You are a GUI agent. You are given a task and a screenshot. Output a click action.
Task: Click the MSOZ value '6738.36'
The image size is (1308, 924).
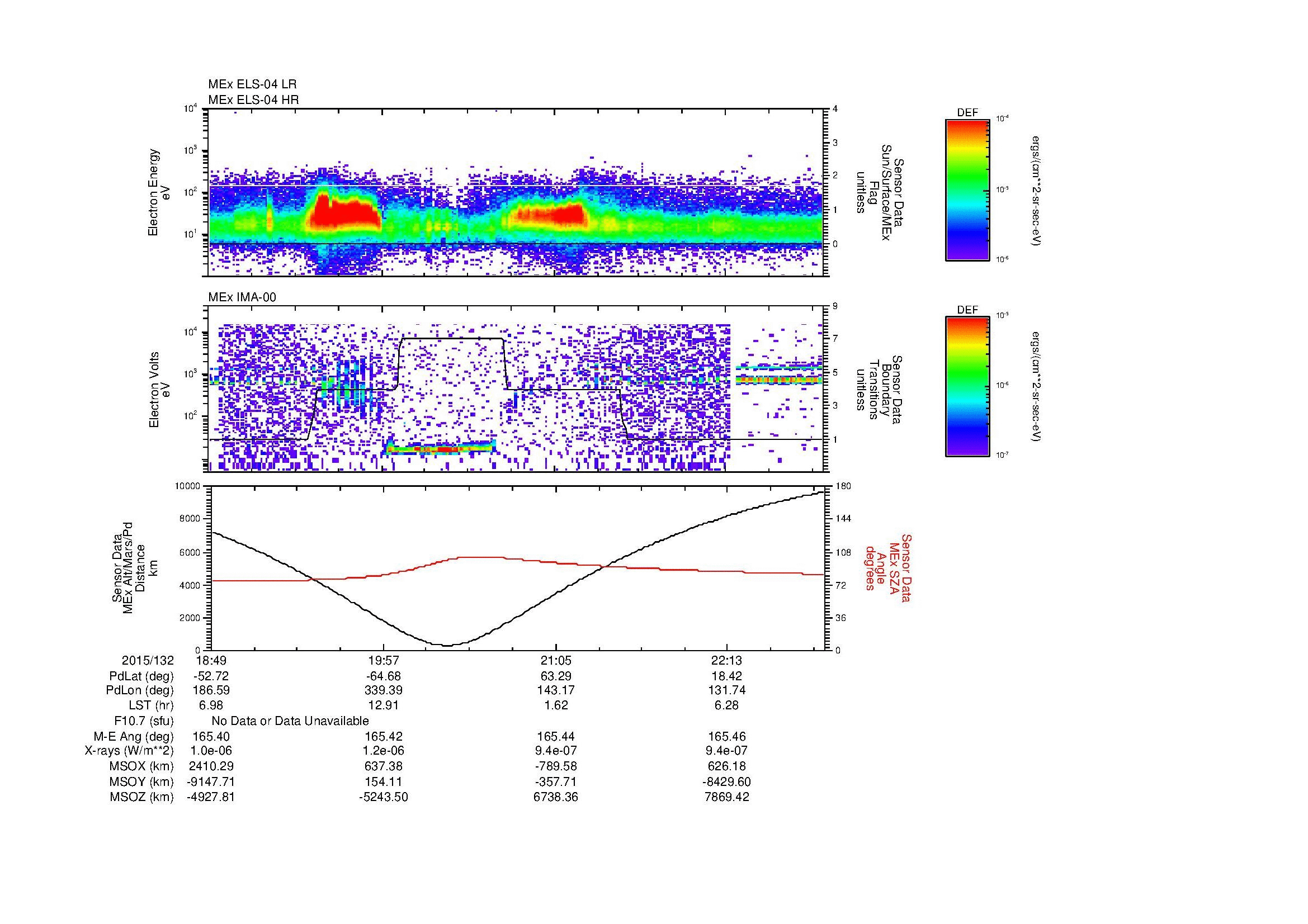[555, 797]
